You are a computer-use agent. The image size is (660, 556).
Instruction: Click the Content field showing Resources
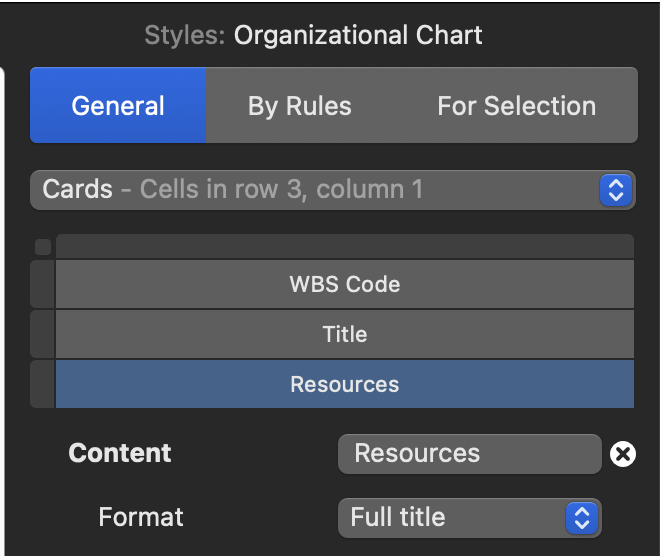470,454
